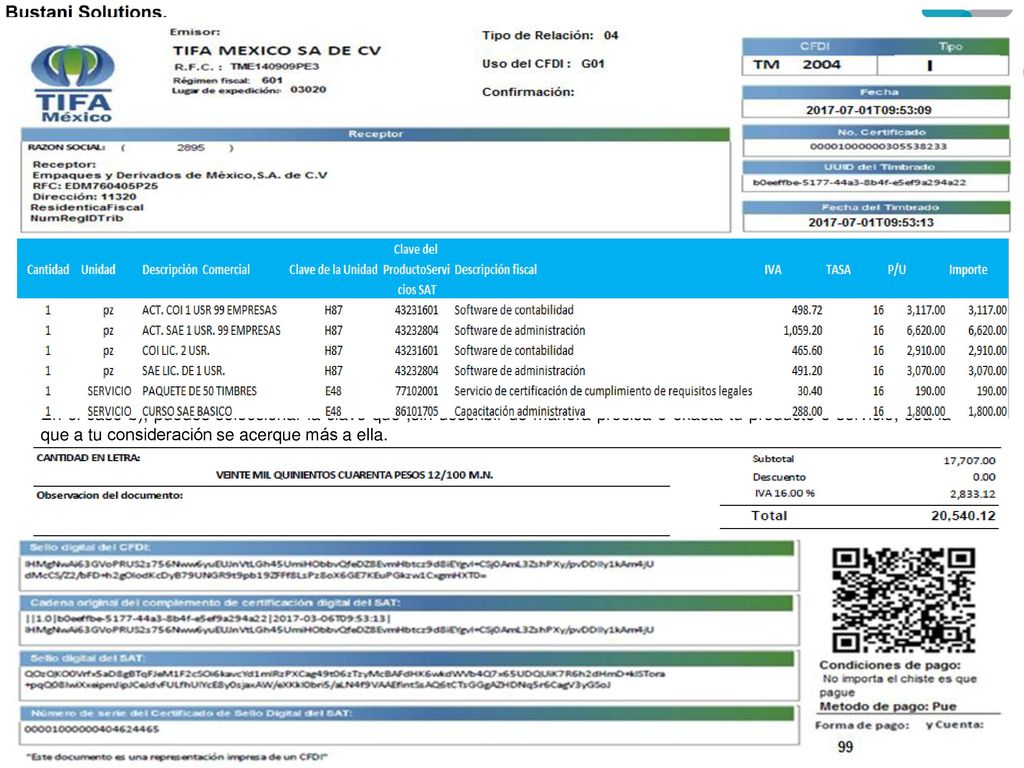Click the 'Observacion del documento:' label

coord(110,495)
